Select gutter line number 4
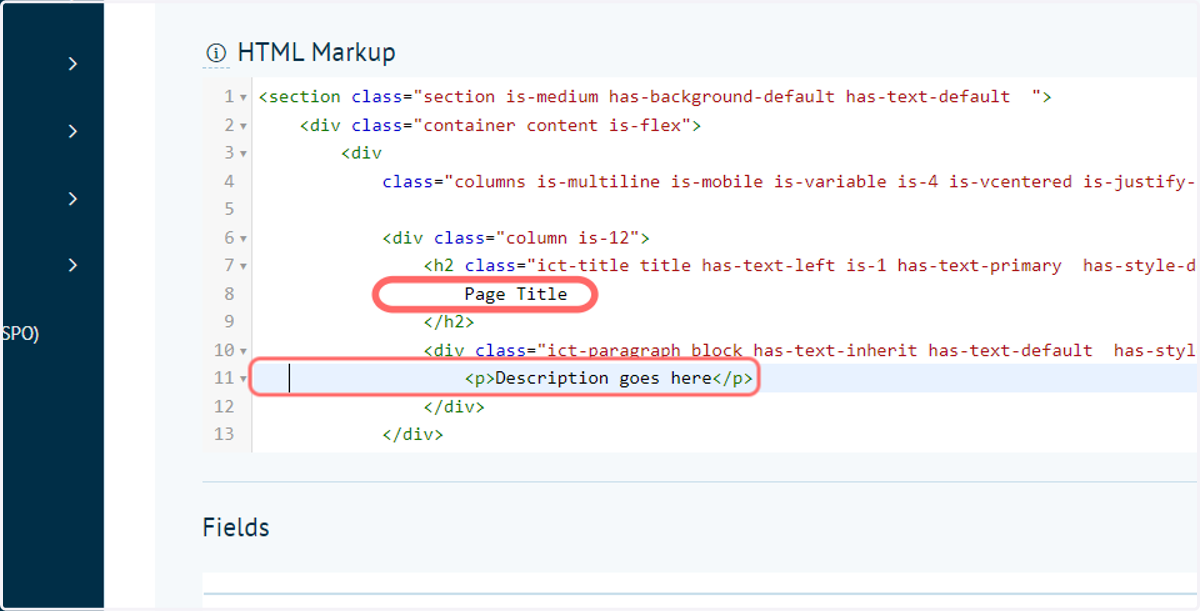The height and width of the screenshot is (611, 1200). [230, 182]
